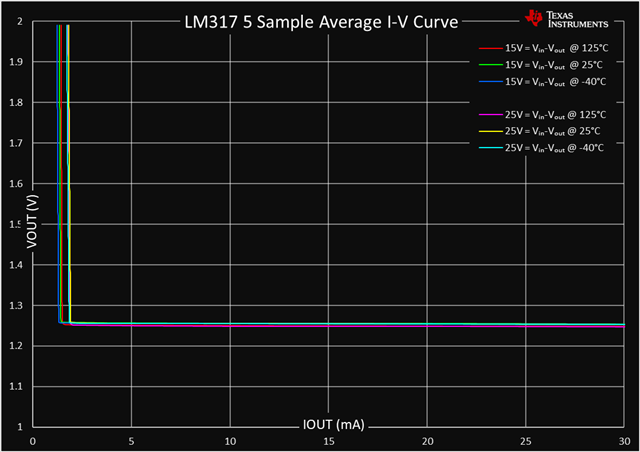Click the y-axis tick value 1.9

[16, 62]
